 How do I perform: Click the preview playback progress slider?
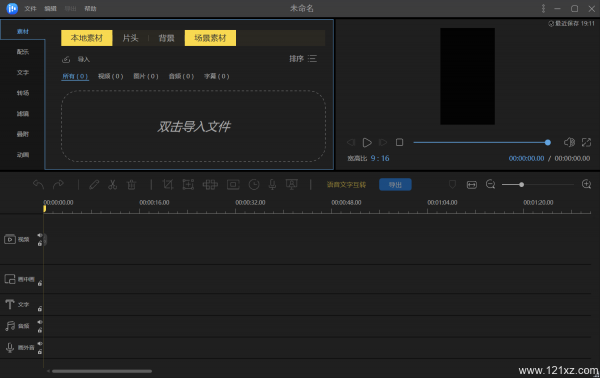482,142
